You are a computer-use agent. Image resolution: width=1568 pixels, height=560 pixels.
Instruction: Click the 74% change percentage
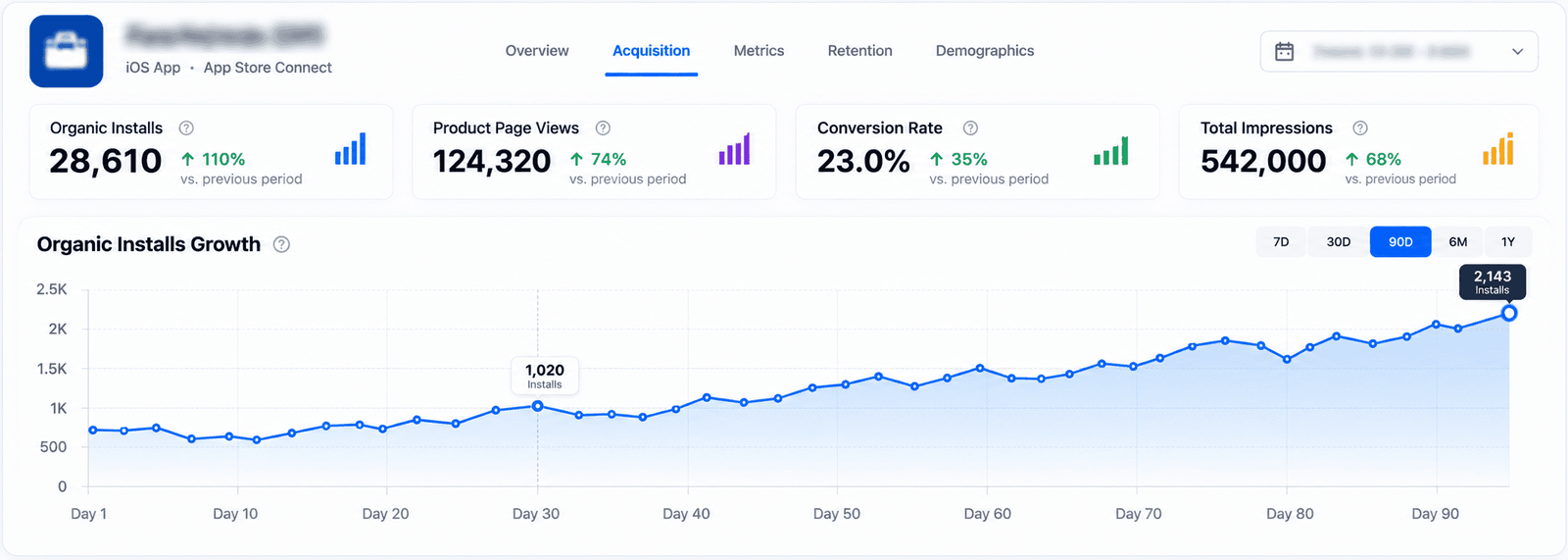point(609,159)
